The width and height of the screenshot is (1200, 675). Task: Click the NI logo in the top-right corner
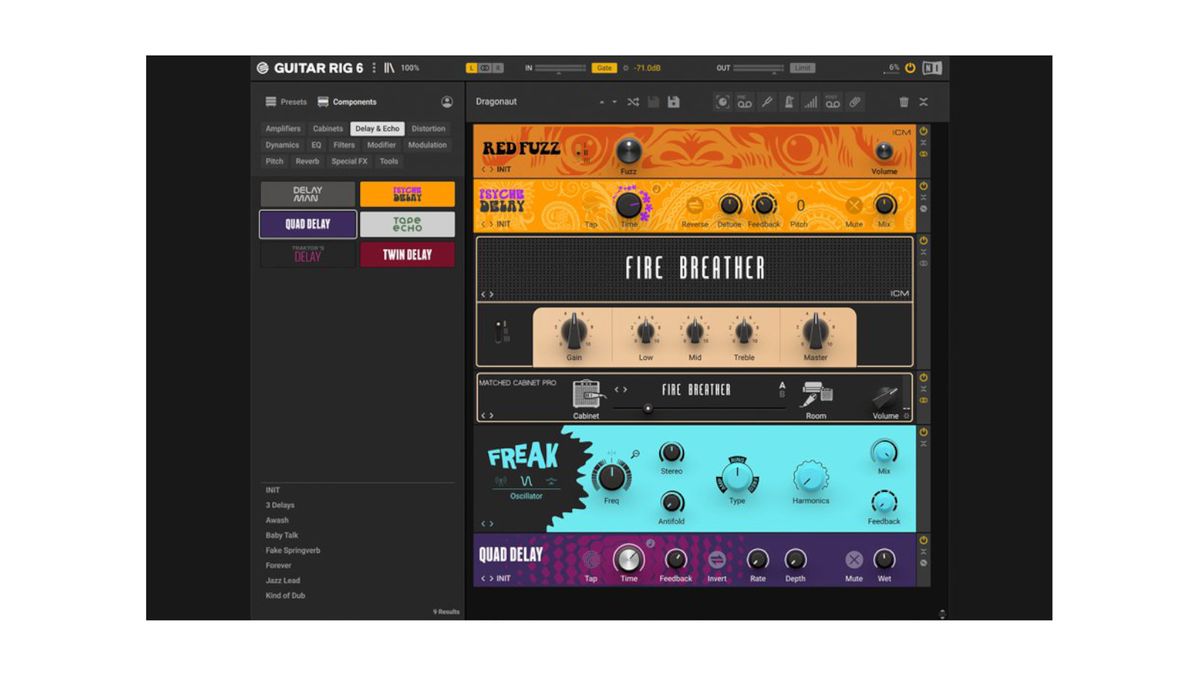click(932, 67)
